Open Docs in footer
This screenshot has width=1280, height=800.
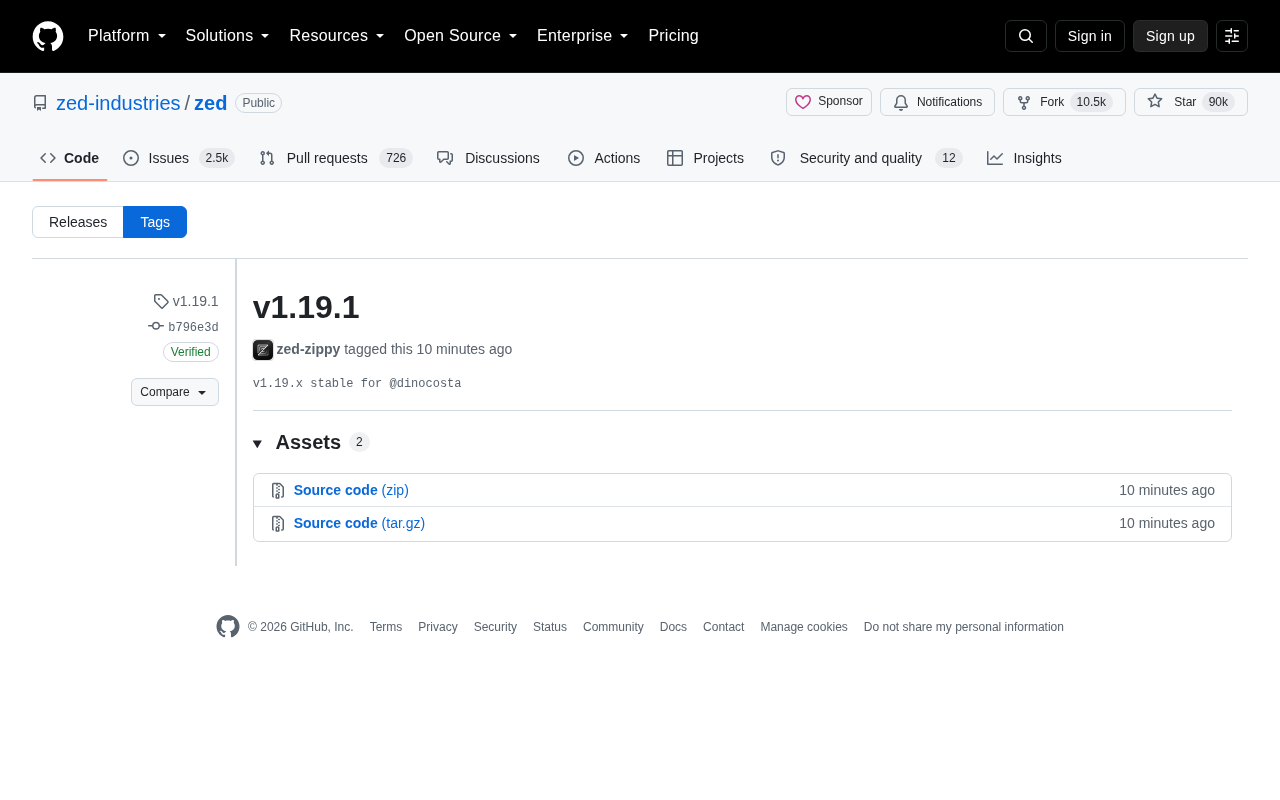(673, 627)
